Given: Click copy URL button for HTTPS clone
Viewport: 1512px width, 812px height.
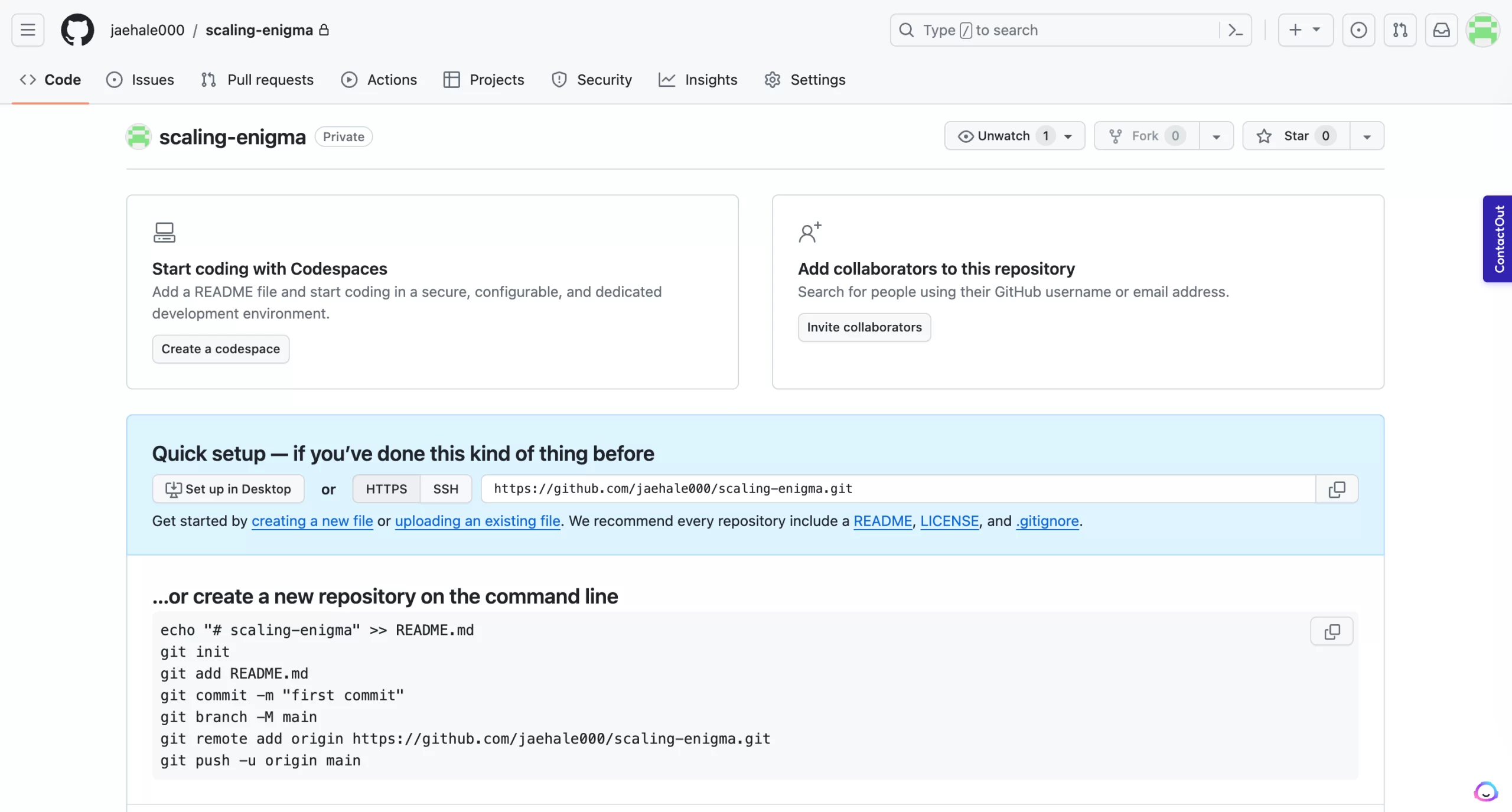Looking at the screenshot, I should coord(1337,489).
